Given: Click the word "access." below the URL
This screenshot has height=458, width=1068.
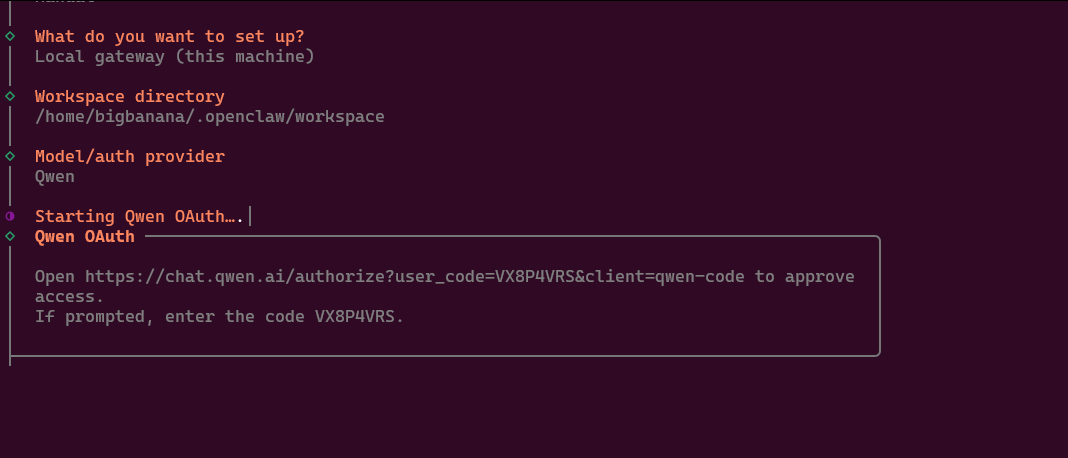Looking at the screenshot, I should coord(69,297).
